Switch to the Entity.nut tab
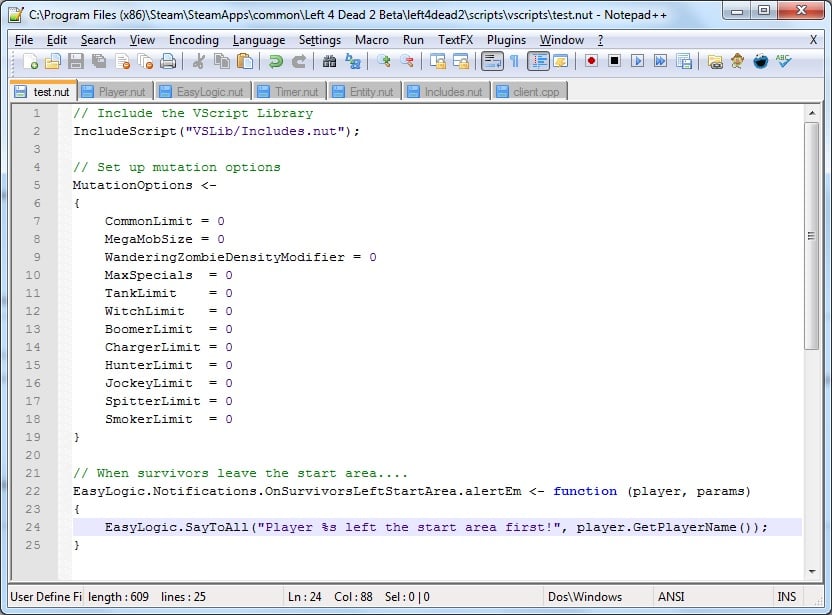 pyautogui.click(x=363, y=92)
